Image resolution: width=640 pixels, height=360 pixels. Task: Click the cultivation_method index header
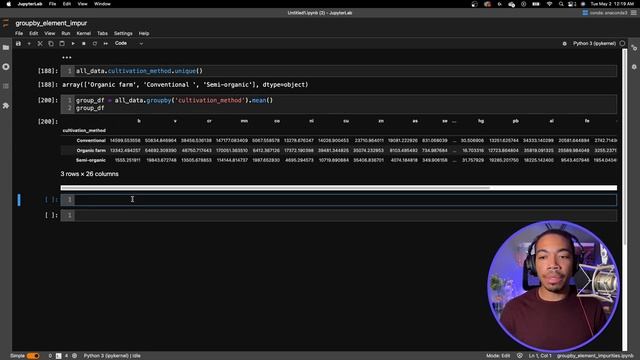coord(84,131)
